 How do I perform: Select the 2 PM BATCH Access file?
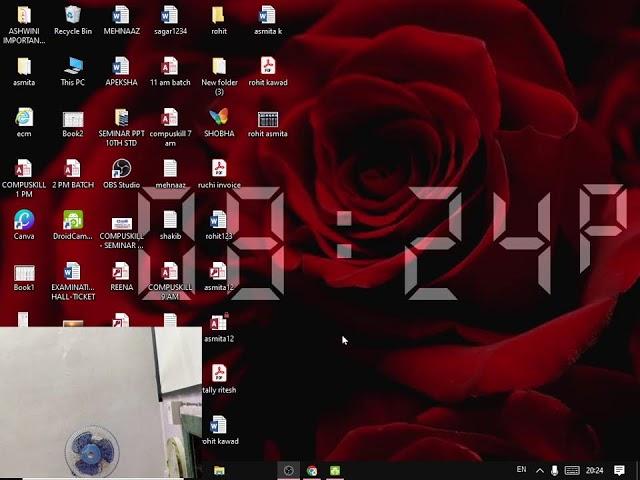73,174
